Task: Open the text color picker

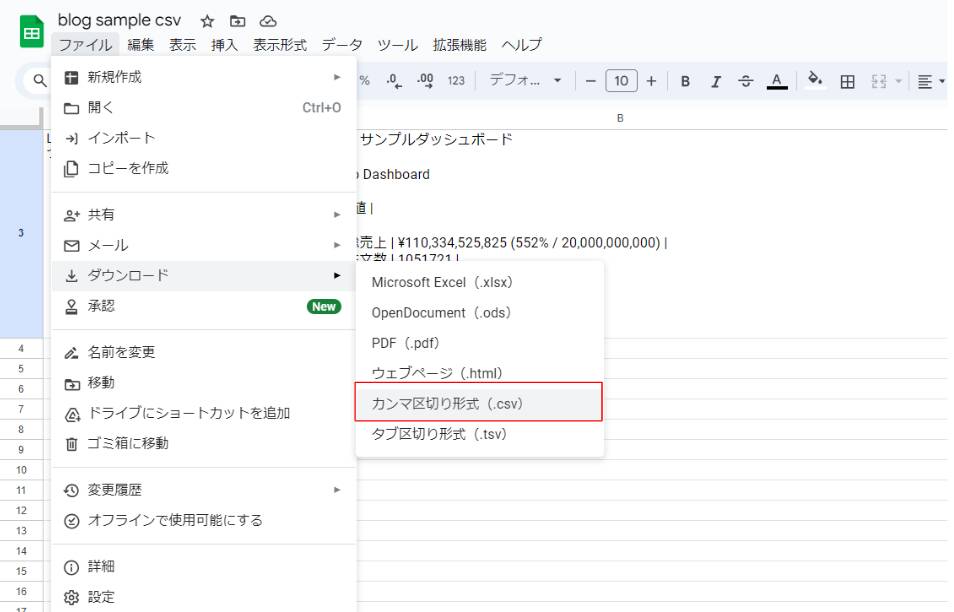Action: click(777, 81)
